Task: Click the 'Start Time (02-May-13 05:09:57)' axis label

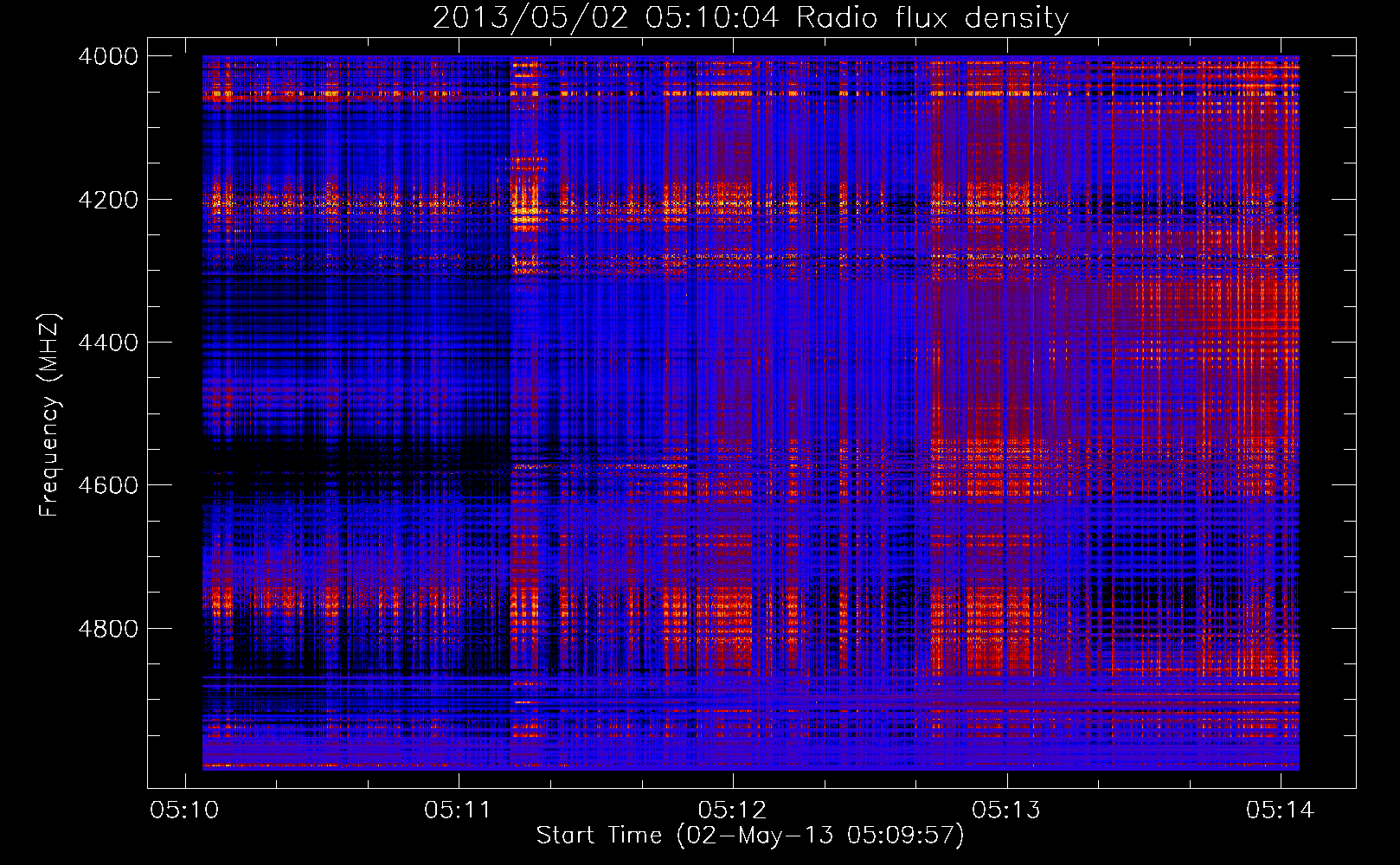Action: point(750,835)
